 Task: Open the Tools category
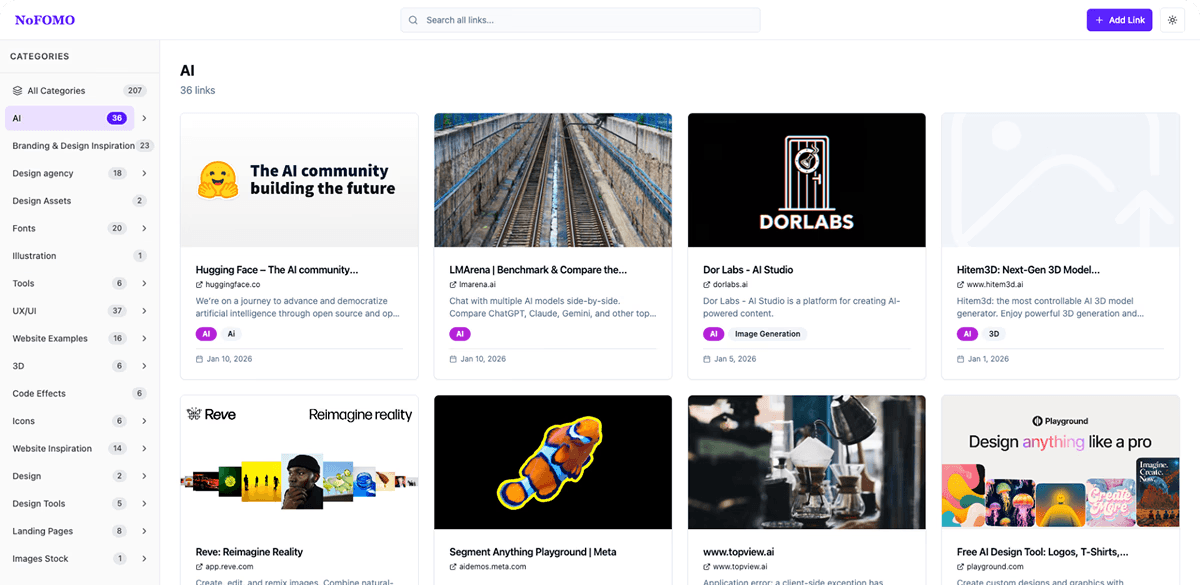(x=69, y=283)
